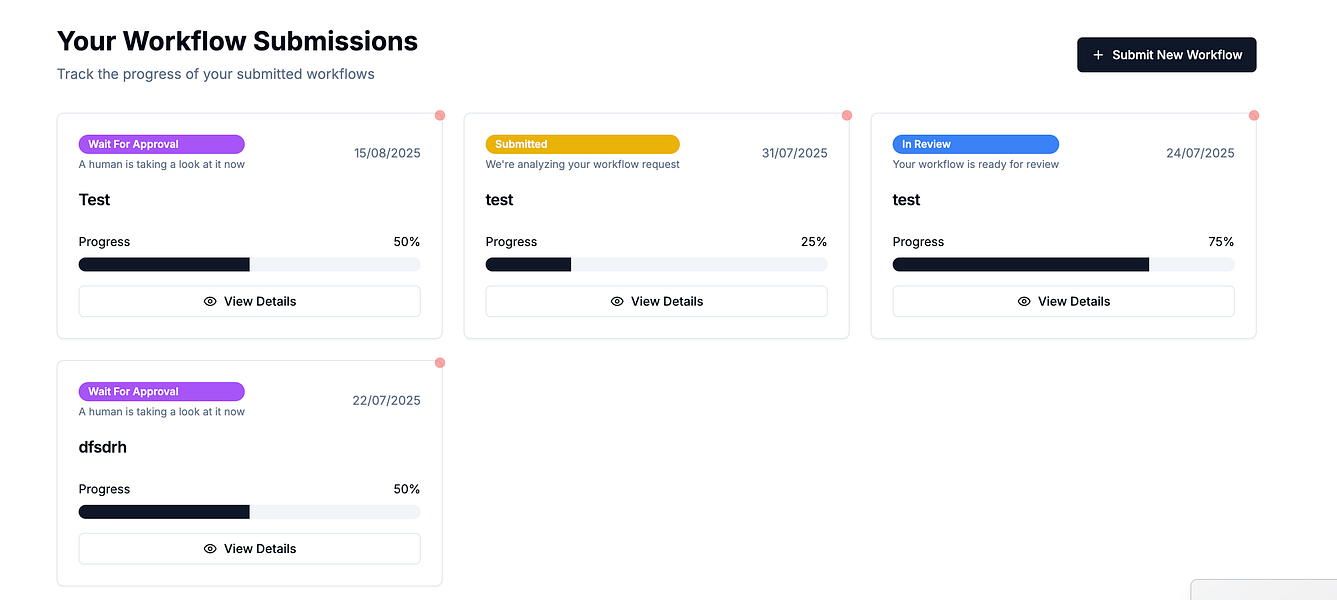
Task: Click the notification dot on the In Review card
Action: 1254,115
